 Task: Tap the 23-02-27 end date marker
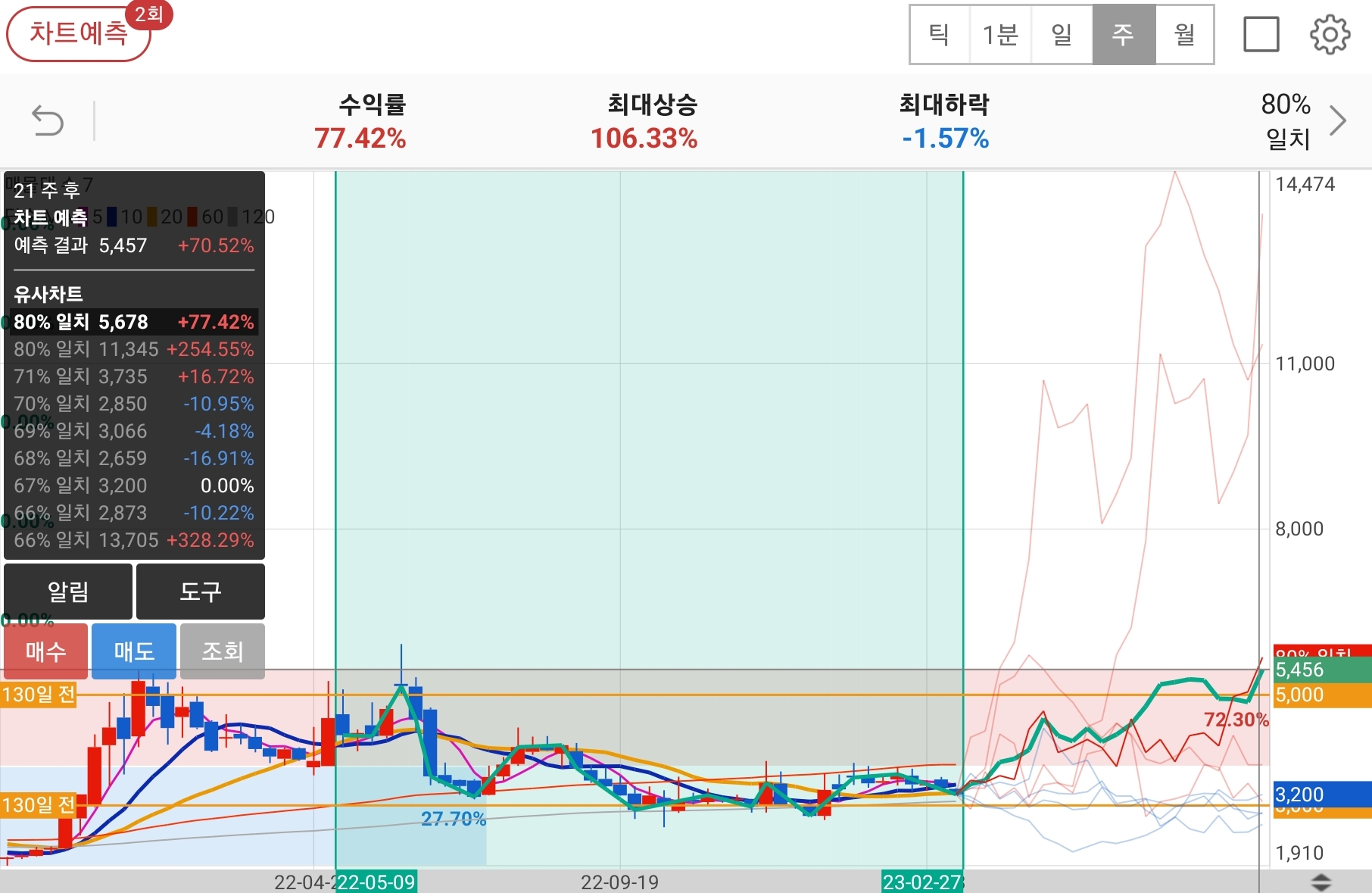click(x=922, y=882)
